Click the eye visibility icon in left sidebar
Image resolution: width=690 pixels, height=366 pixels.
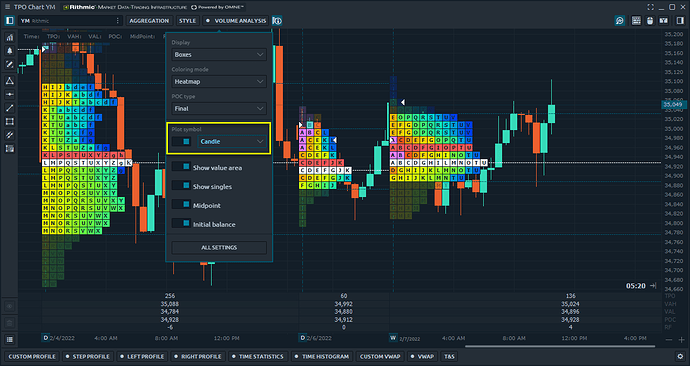(x=9, y=307)
